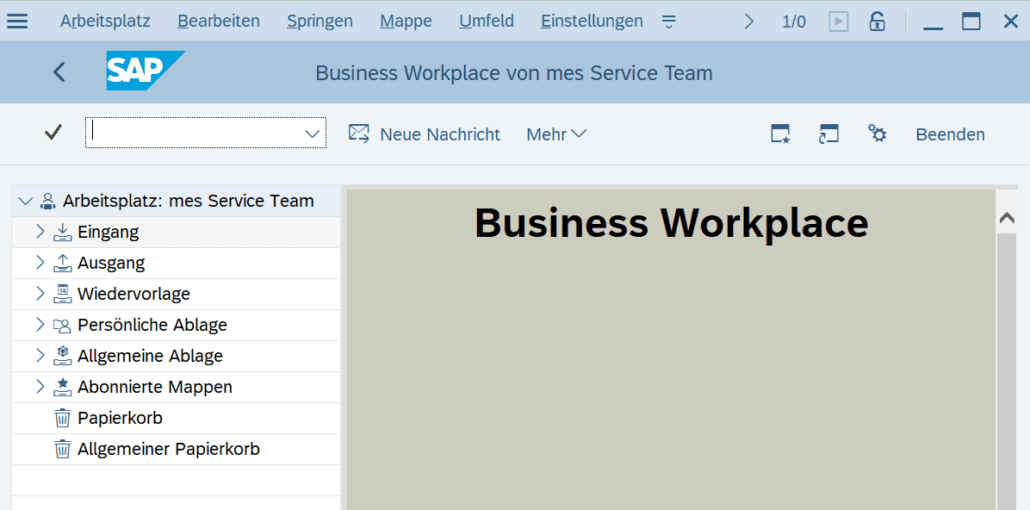Expand the Persönliche Ablage folder
The width and height of the screenshot is (1030, 510).
[40, 325]
